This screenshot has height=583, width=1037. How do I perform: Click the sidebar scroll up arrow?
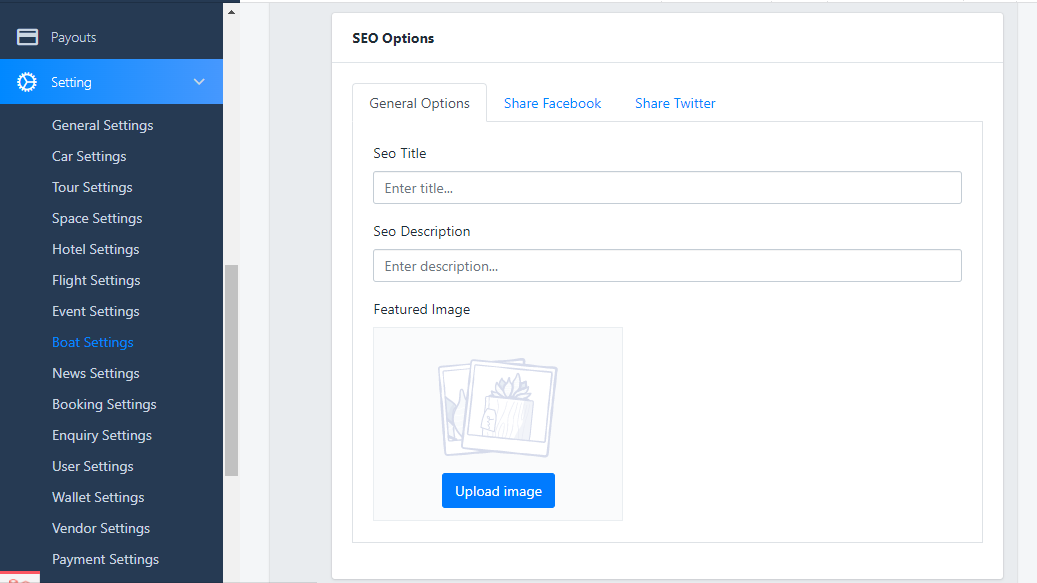pyautogui.click(x=231, y=13)
